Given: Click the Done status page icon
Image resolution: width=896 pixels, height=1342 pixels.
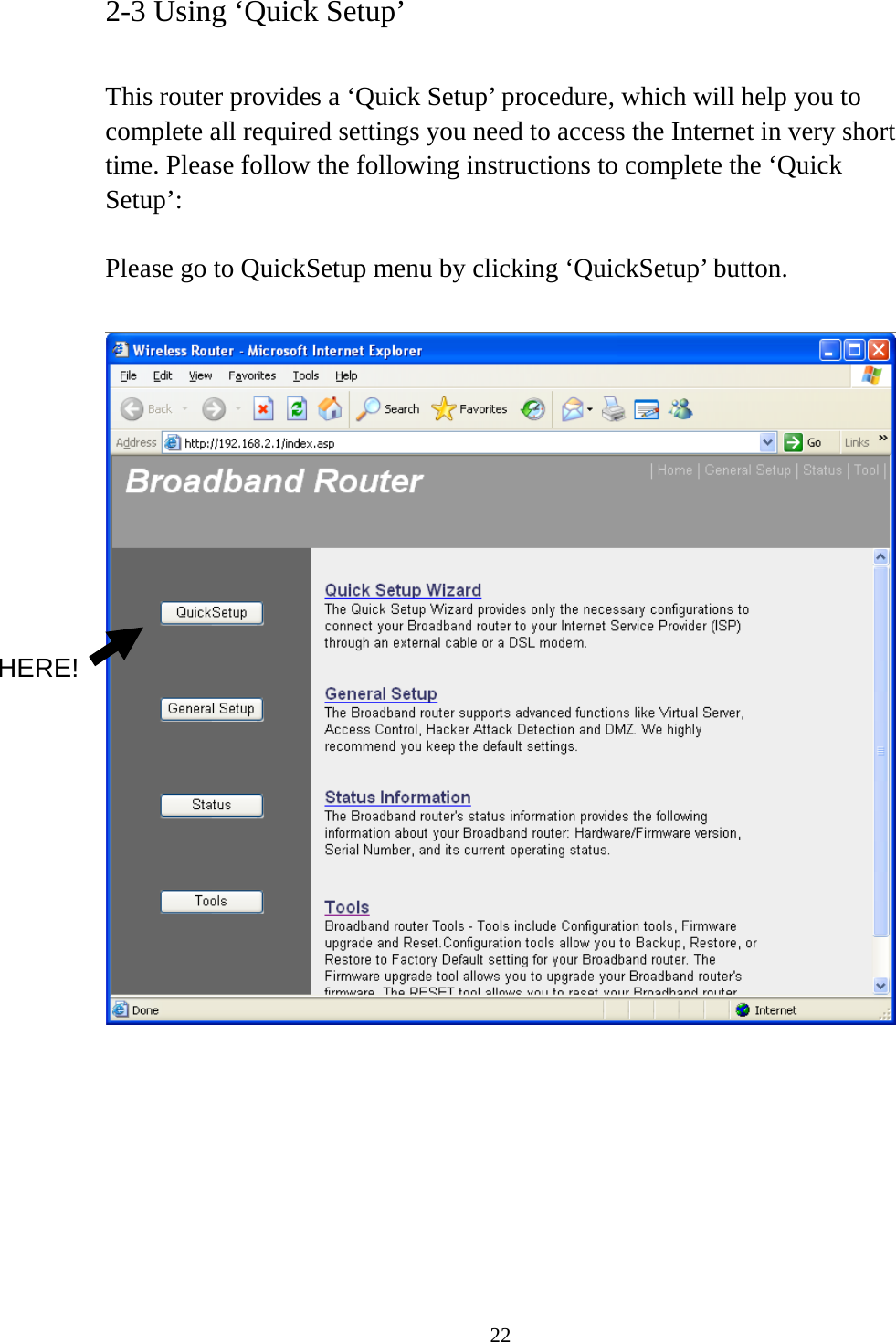Looking at the screenshot, I should (121, 1009).
